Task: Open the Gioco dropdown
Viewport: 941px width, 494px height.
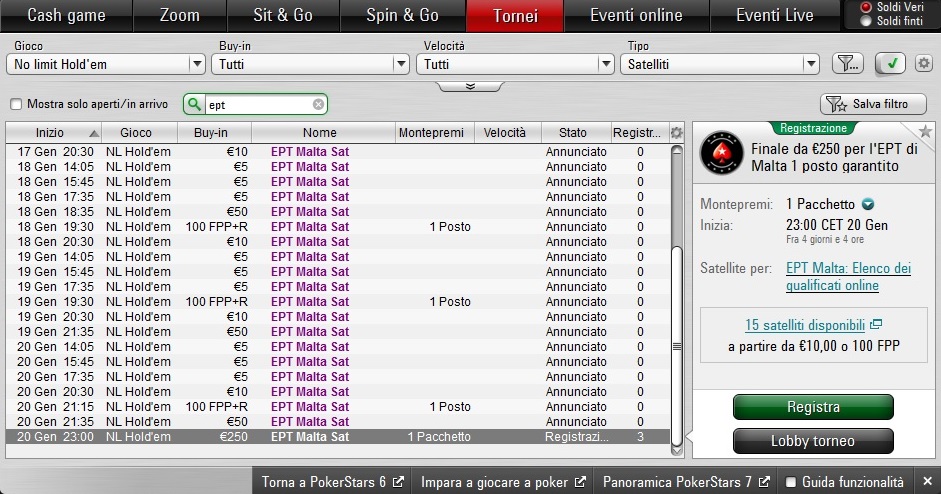Action: pyautogui.click(x=106, y=64)
